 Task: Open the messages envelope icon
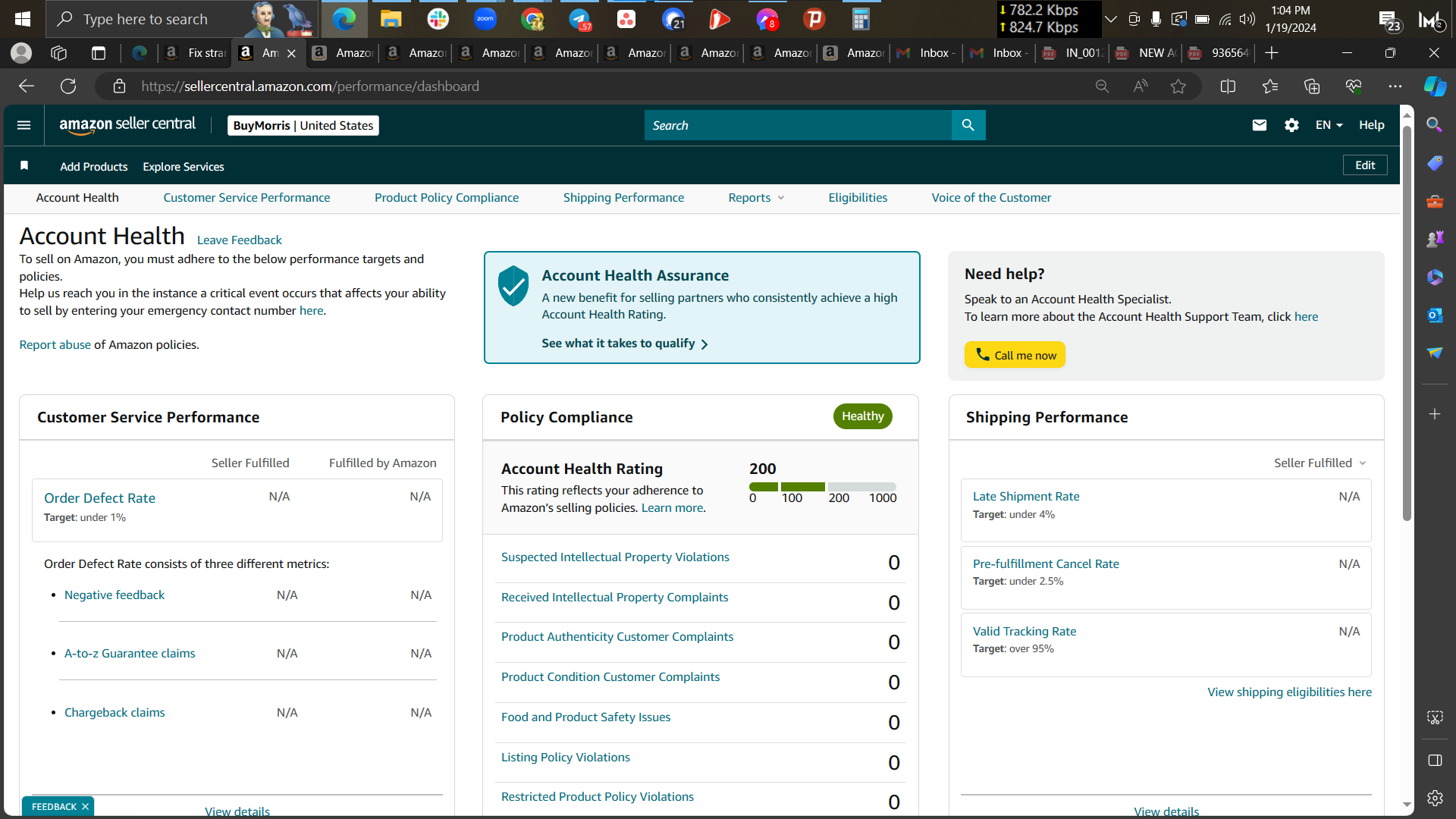point(1260,125)
